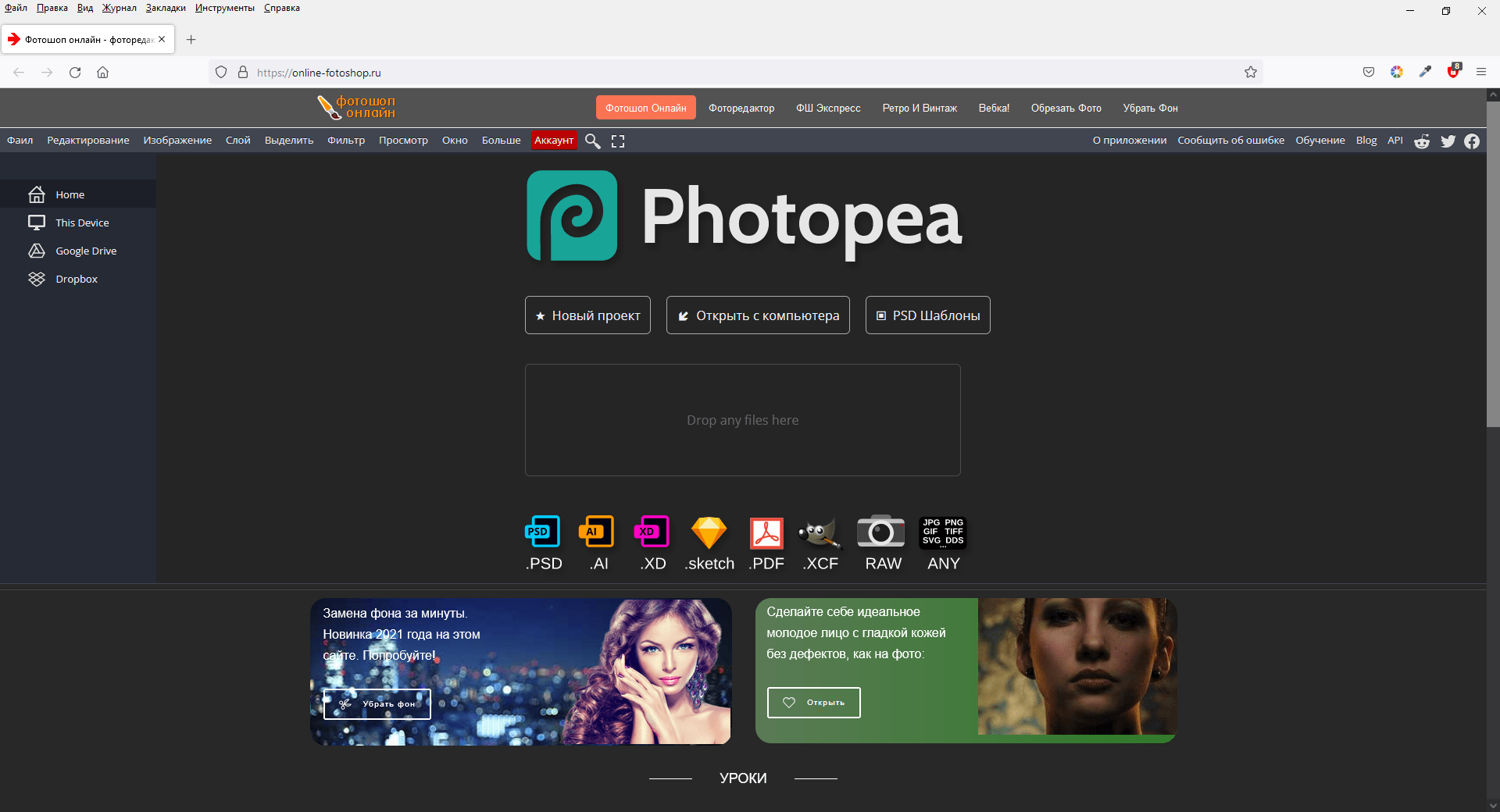Open Редактирование menu
This screenshot has height=812, width=1500.
click(88, 141)
